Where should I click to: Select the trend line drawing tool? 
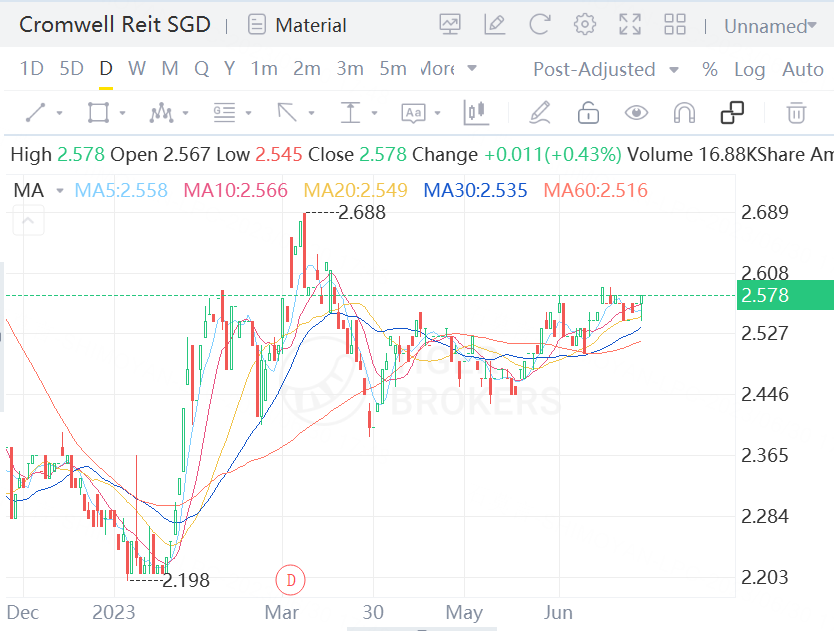click(37, 113)
